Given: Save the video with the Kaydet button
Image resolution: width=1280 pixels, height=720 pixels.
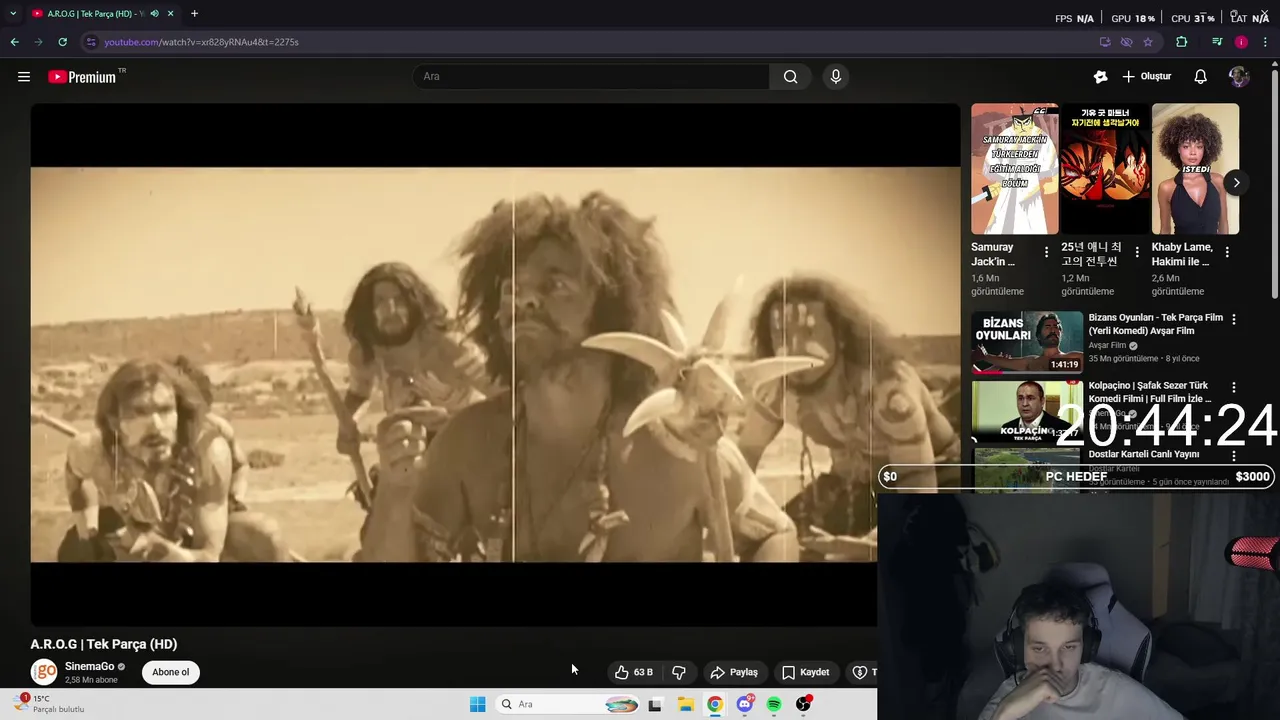Looking at the screenshot, I should 806,672.
